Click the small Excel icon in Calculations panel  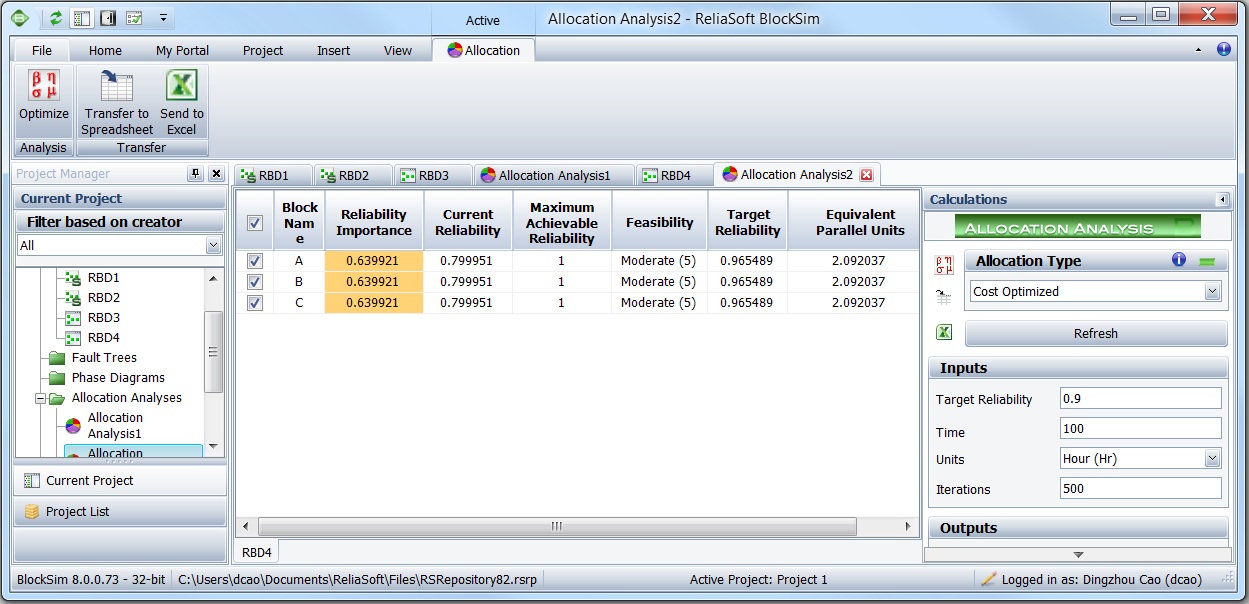pos(944,332)
